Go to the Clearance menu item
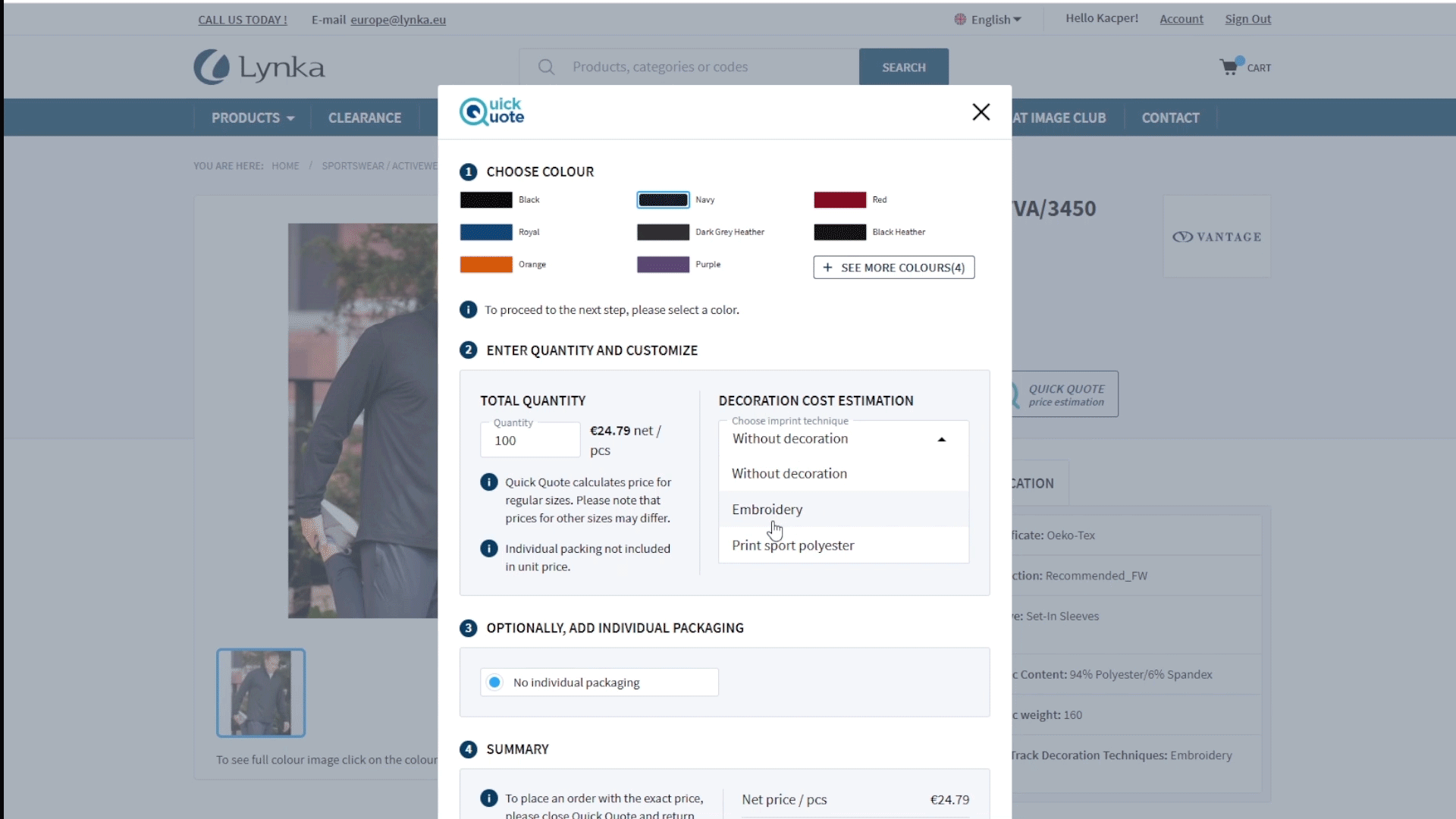Screen dimensions: 1456x819 click(365, 118)
